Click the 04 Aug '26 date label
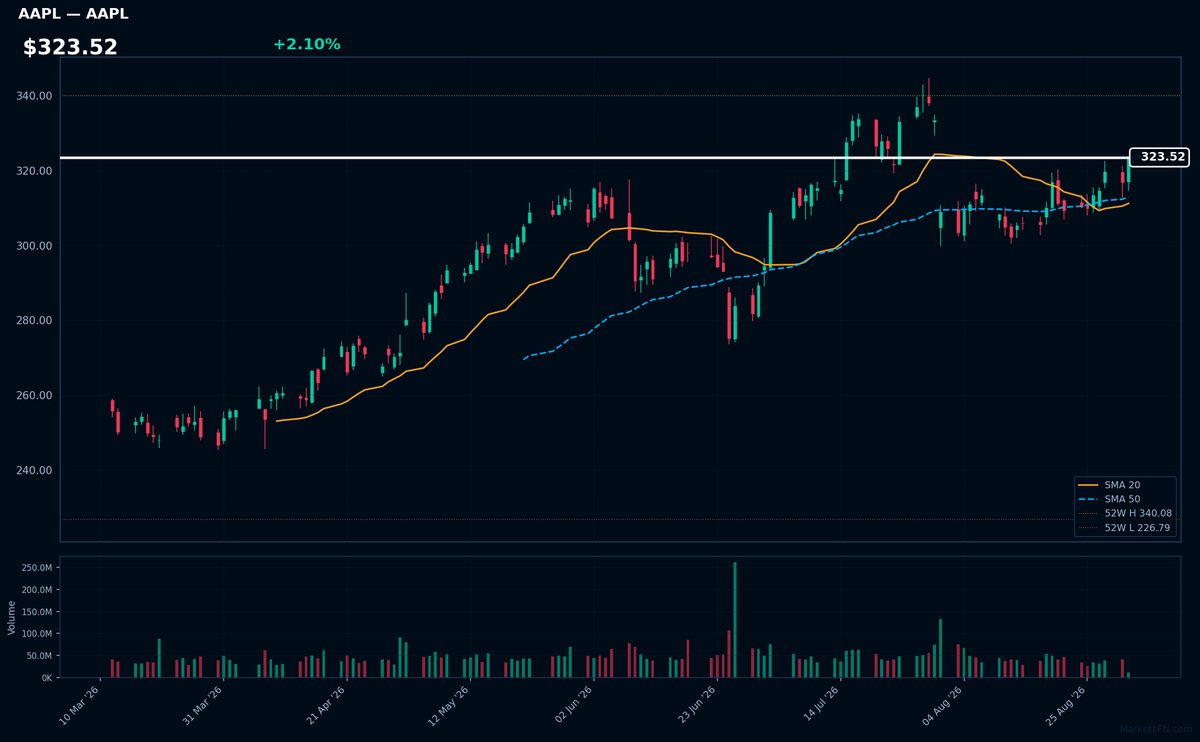This screenshot has height=742, width=1200. tap(942, 706)
